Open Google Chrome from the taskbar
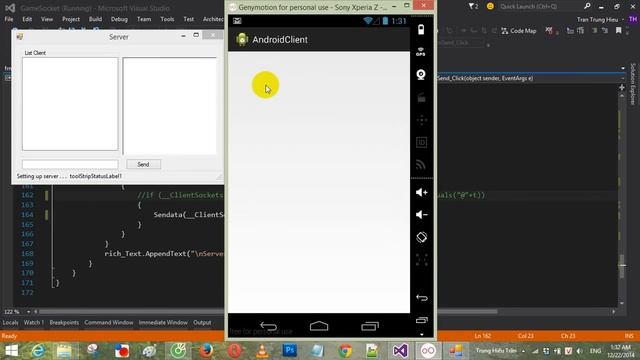The image size is (640, 360). click(x=345, y=351)
